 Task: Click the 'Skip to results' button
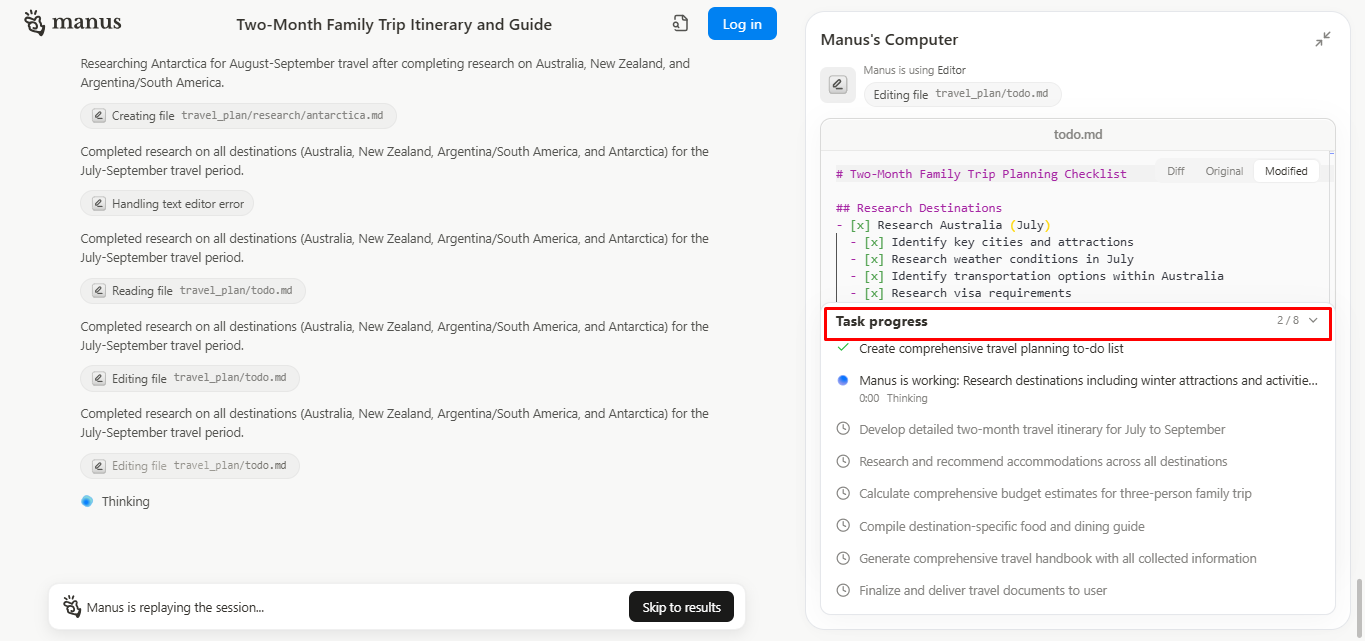click(681, 607)
